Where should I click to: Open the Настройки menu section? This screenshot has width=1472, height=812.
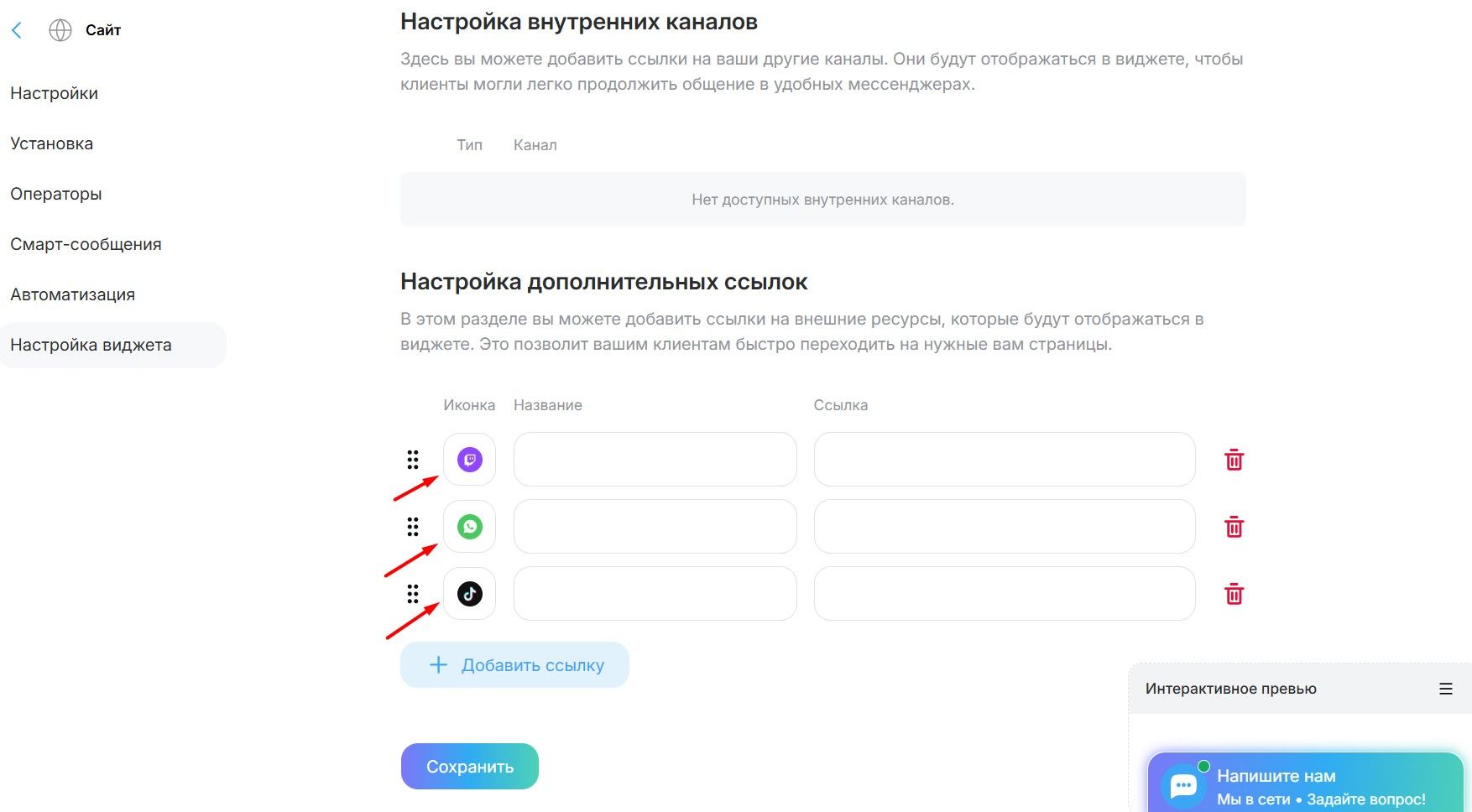(55, 93)
